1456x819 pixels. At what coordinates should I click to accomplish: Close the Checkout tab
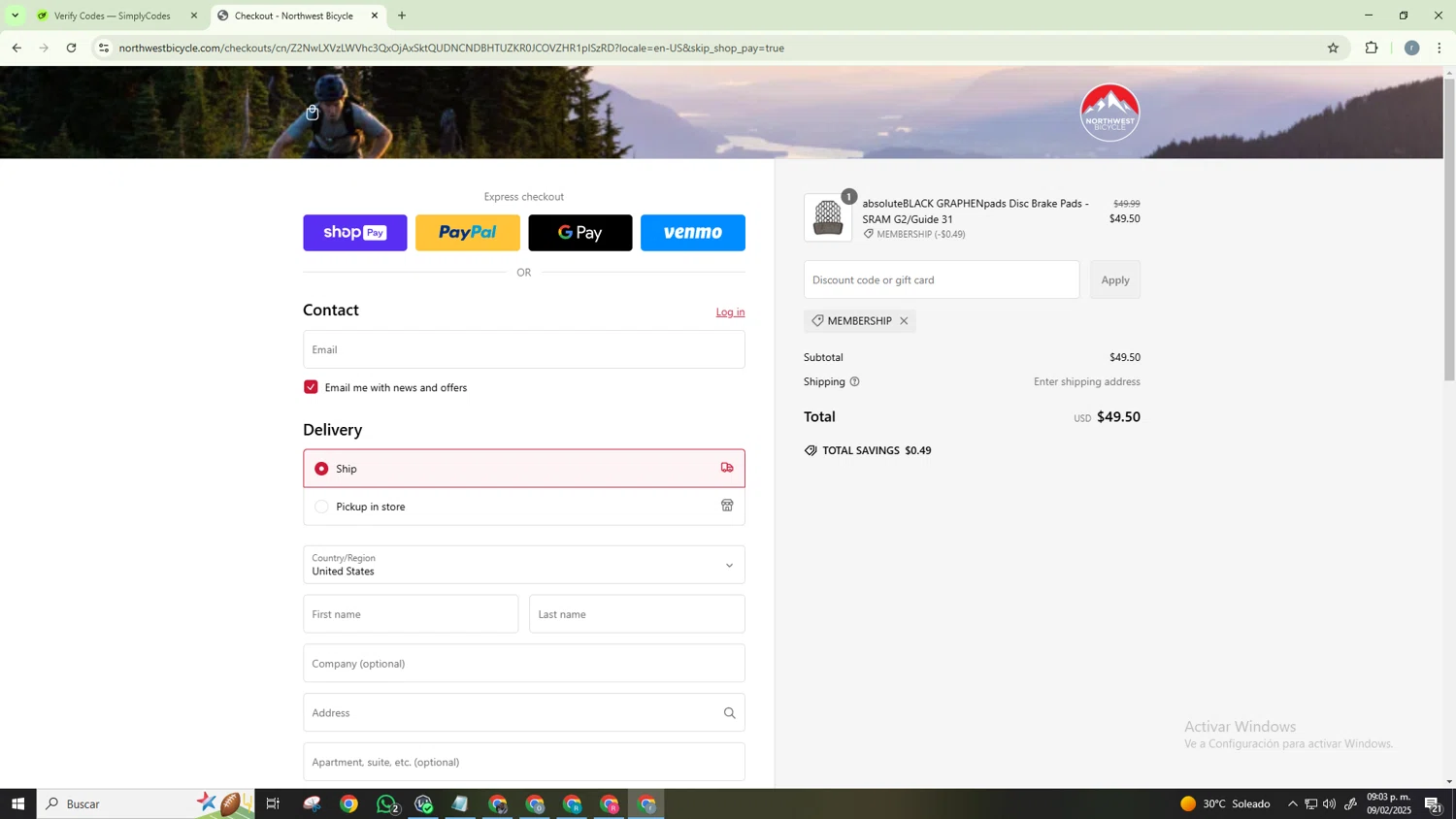pos(375,16)
